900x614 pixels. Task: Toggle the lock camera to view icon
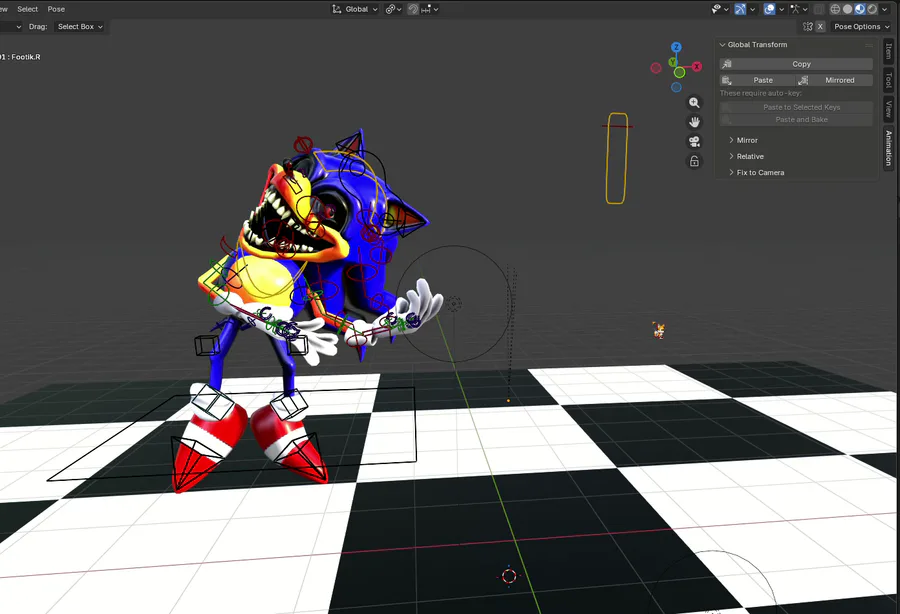pos(694,161)
